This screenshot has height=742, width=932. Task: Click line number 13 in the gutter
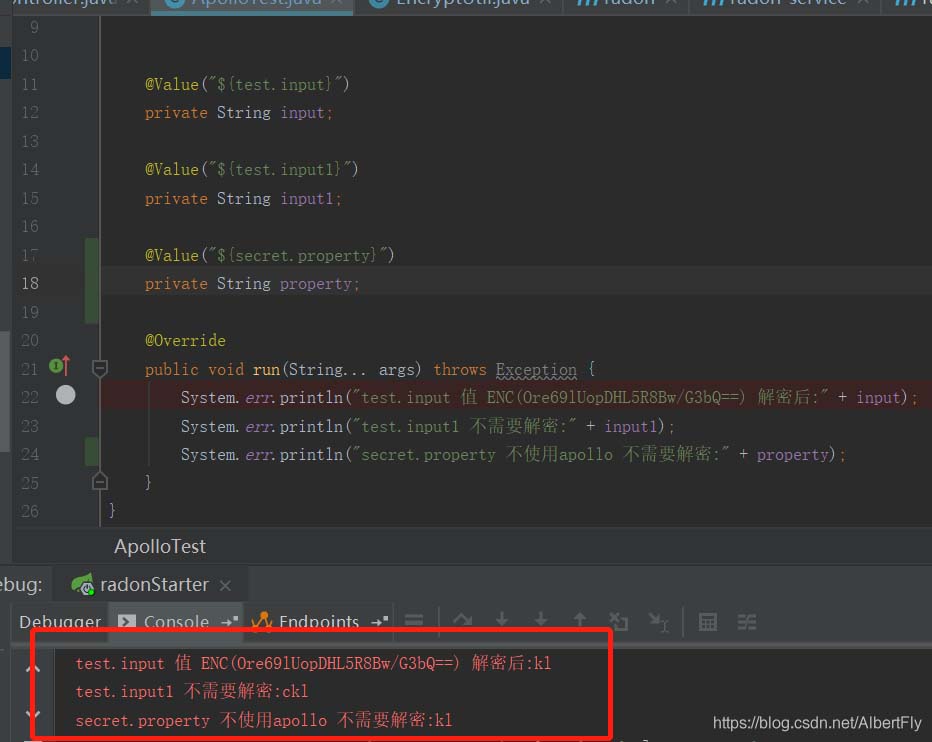[30, 142]
